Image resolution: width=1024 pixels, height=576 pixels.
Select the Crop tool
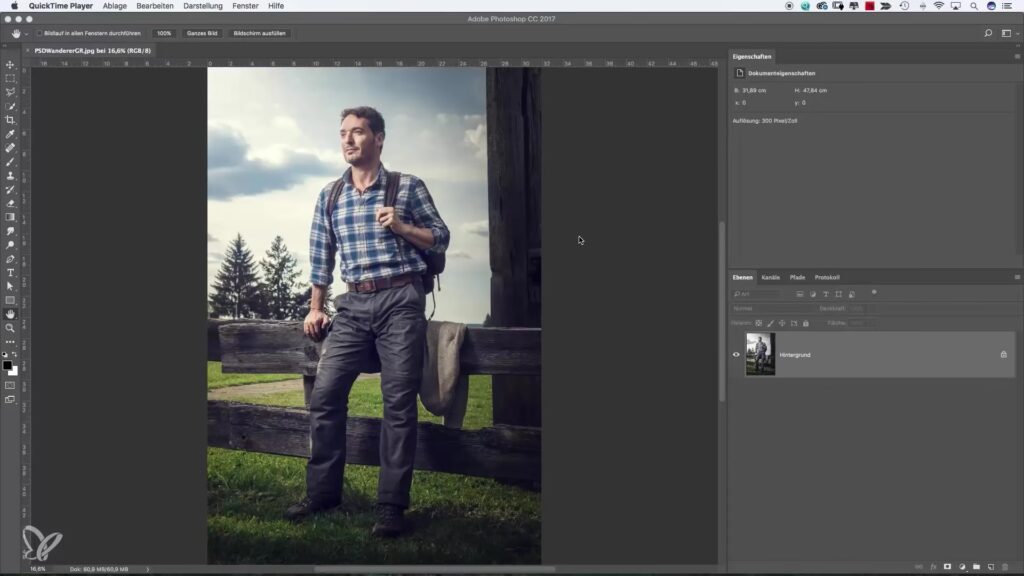point(10,120)
